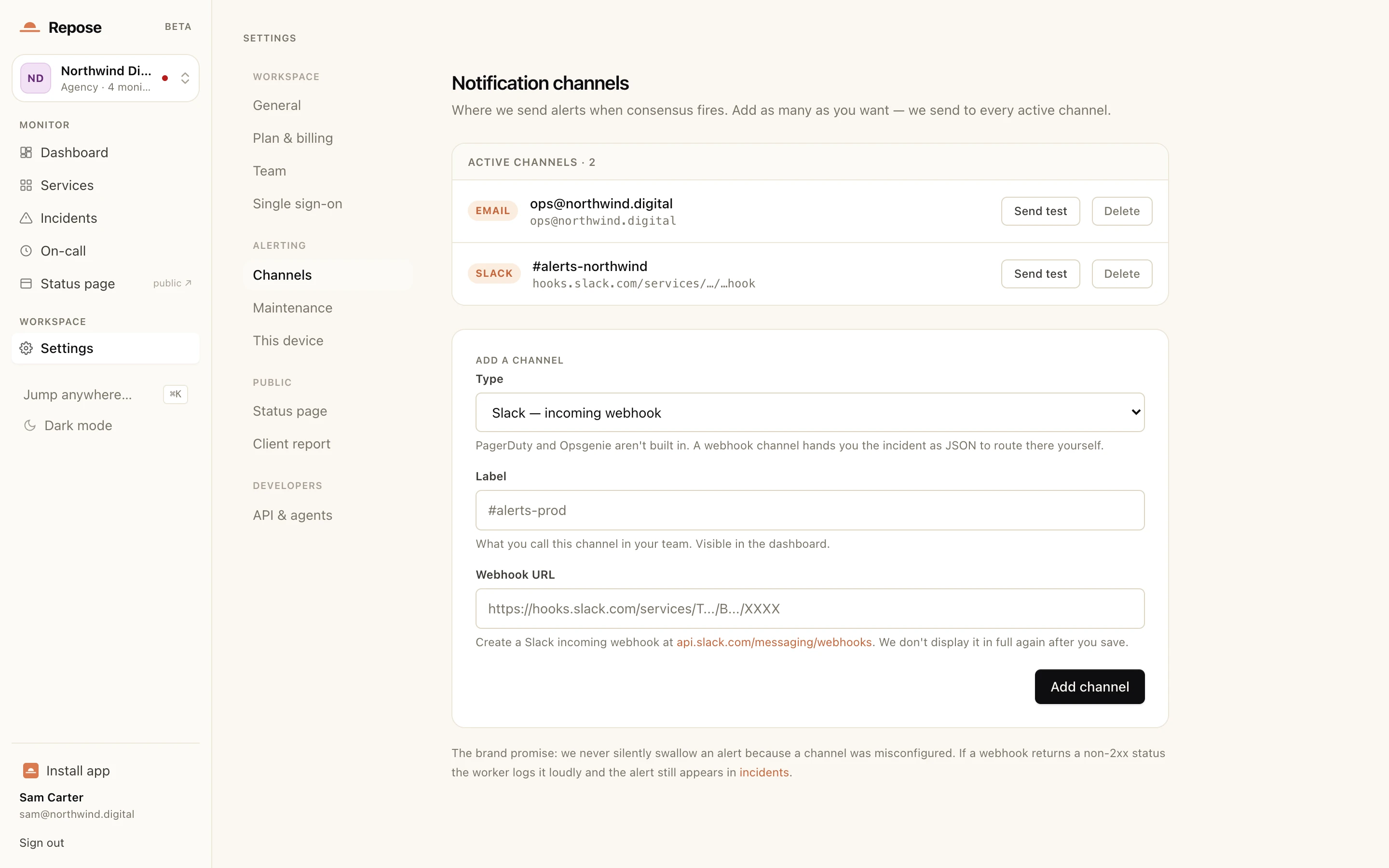
Task: Delete the ops@northwind.digital email channel
Action: (x=1121, y=211)
